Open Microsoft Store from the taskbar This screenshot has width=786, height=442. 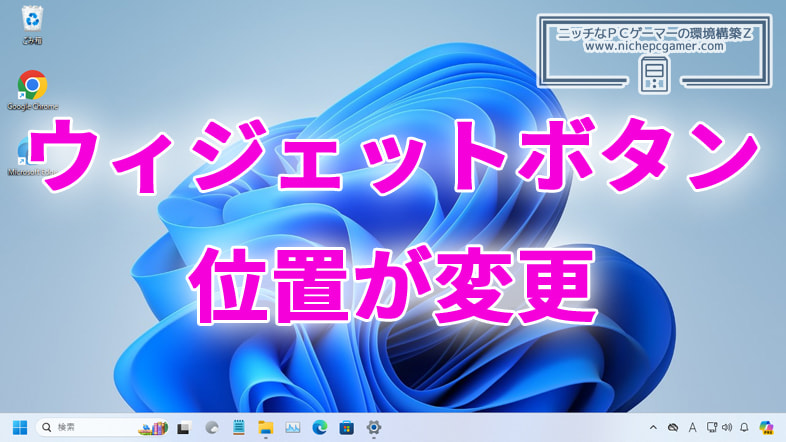346,427
